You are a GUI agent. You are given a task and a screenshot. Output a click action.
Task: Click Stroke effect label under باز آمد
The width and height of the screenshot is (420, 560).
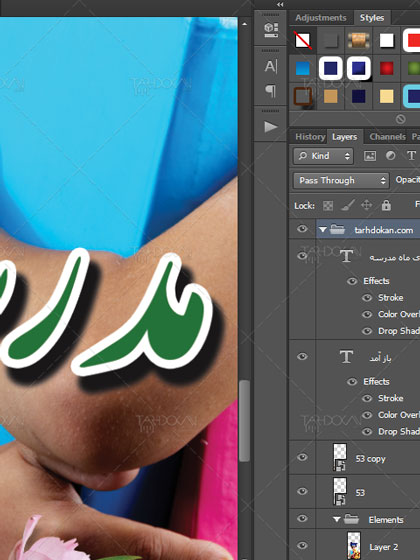[x=390, y=398]
